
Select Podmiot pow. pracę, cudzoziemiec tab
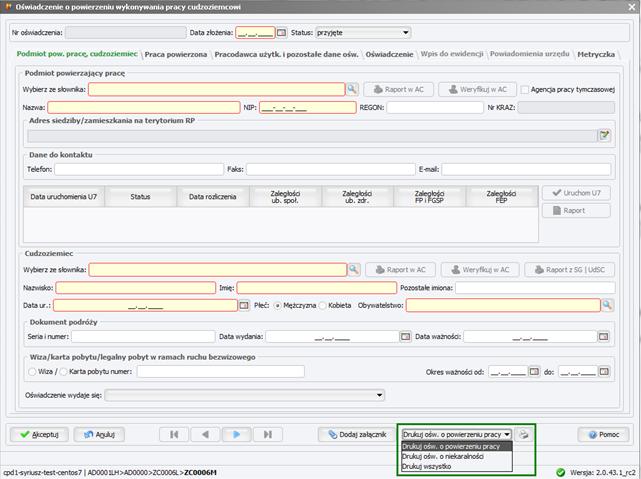77,54
